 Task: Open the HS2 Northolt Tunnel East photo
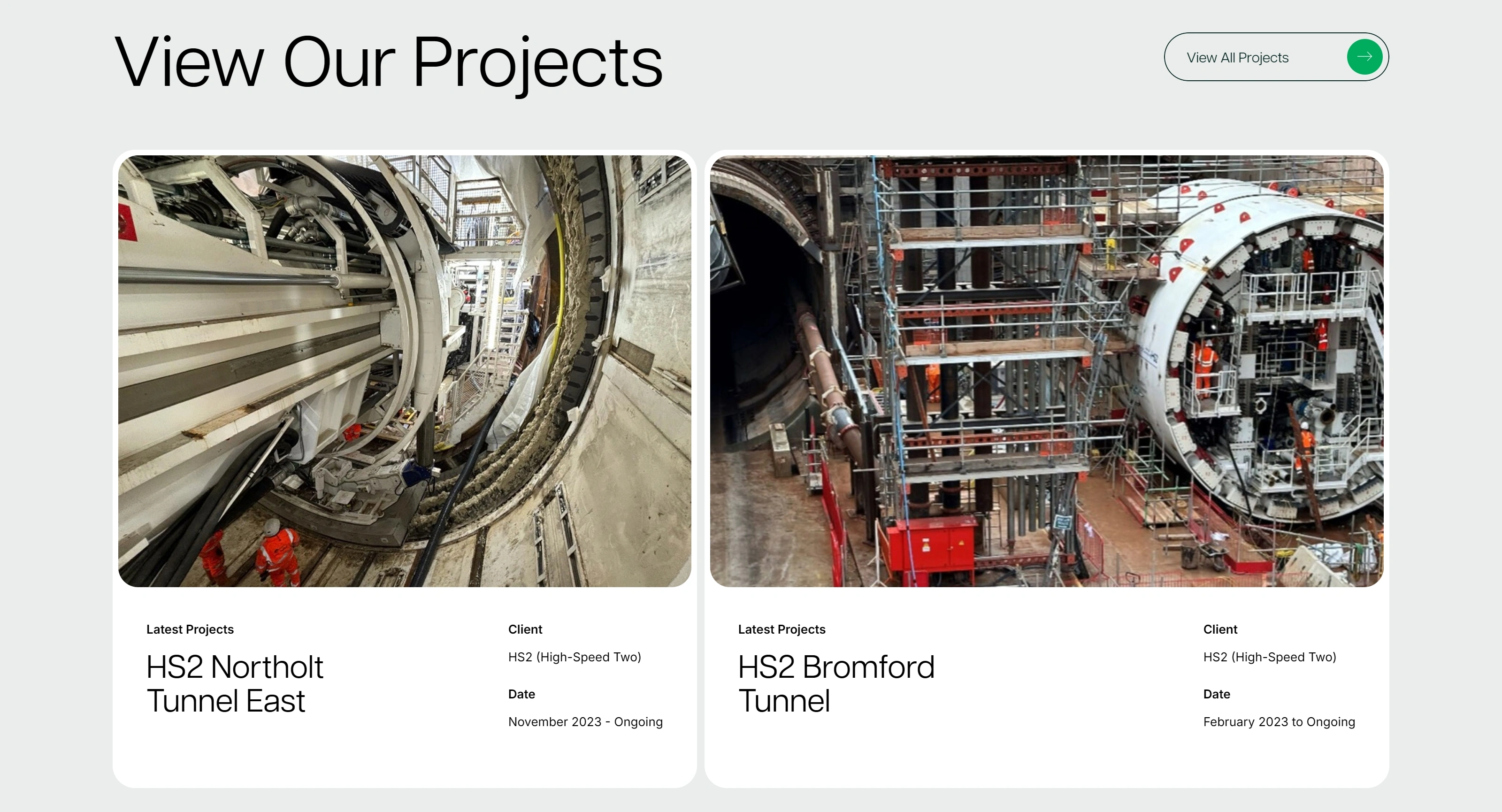pos(405,371)
